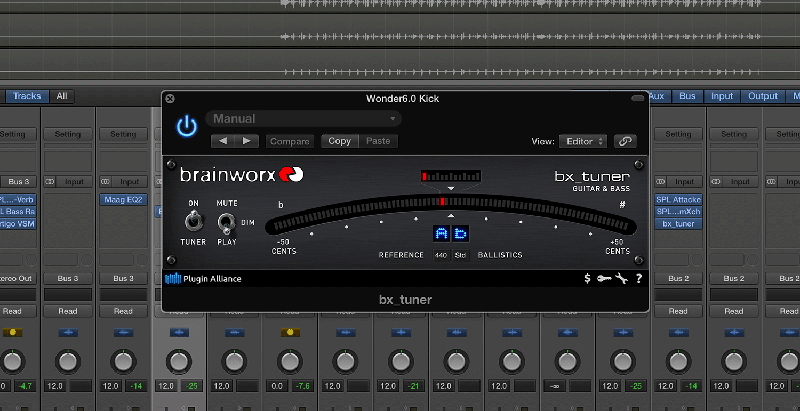
Task: Click the Plugin Alliance logo
Action: (x=203, y=279)
